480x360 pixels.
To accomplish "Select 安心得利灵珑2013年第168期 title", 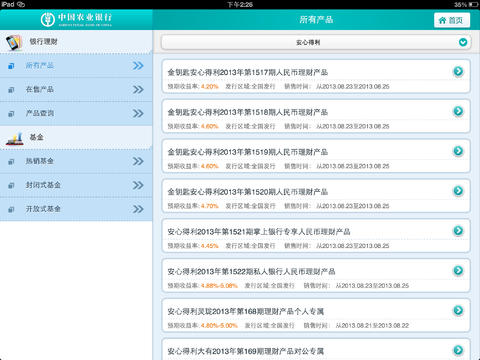I will (246, 311).
